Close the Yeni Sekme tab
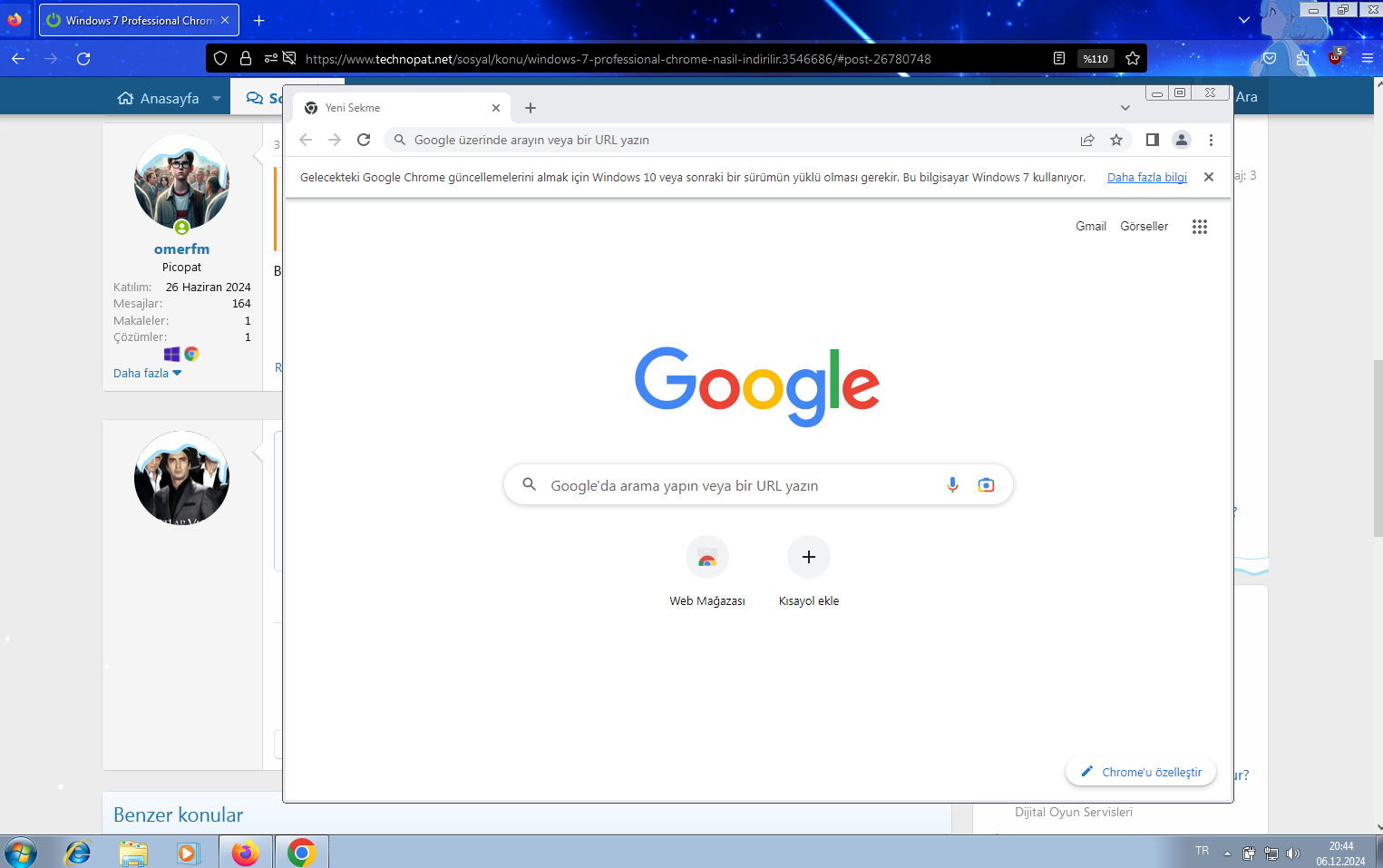 click(496, 108)
